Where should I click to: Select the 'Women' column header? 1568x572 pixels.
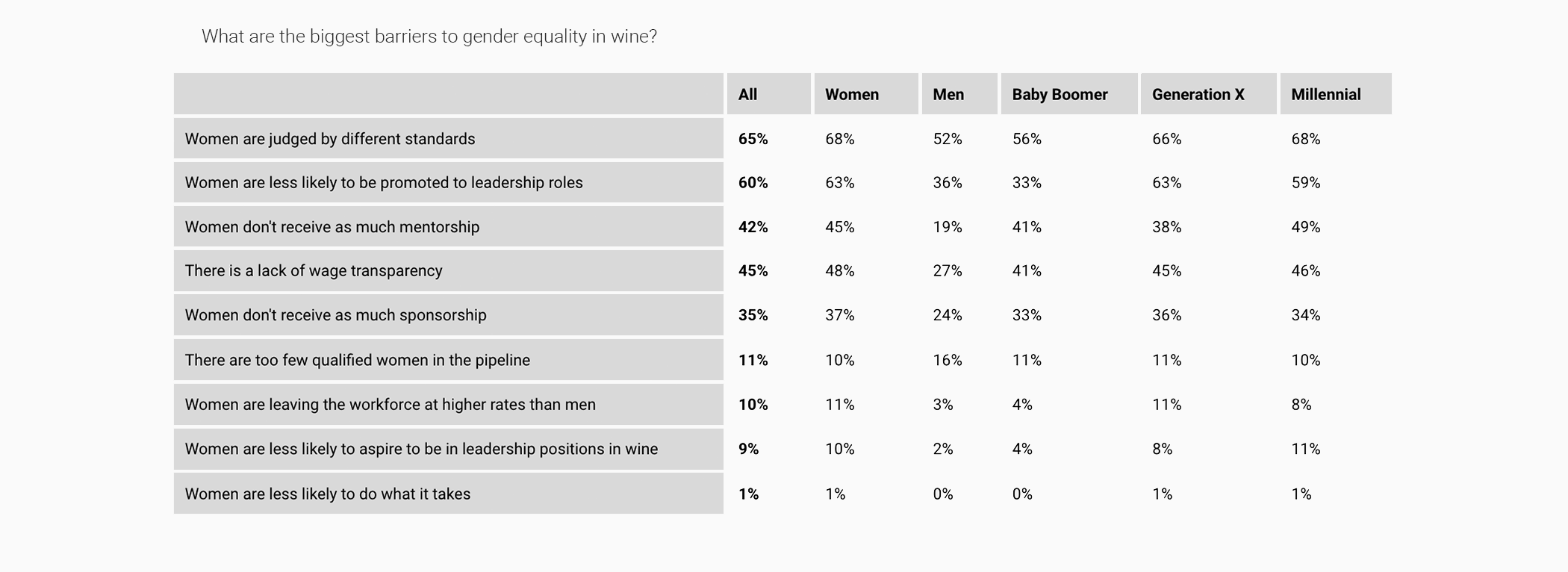(866, 94)
